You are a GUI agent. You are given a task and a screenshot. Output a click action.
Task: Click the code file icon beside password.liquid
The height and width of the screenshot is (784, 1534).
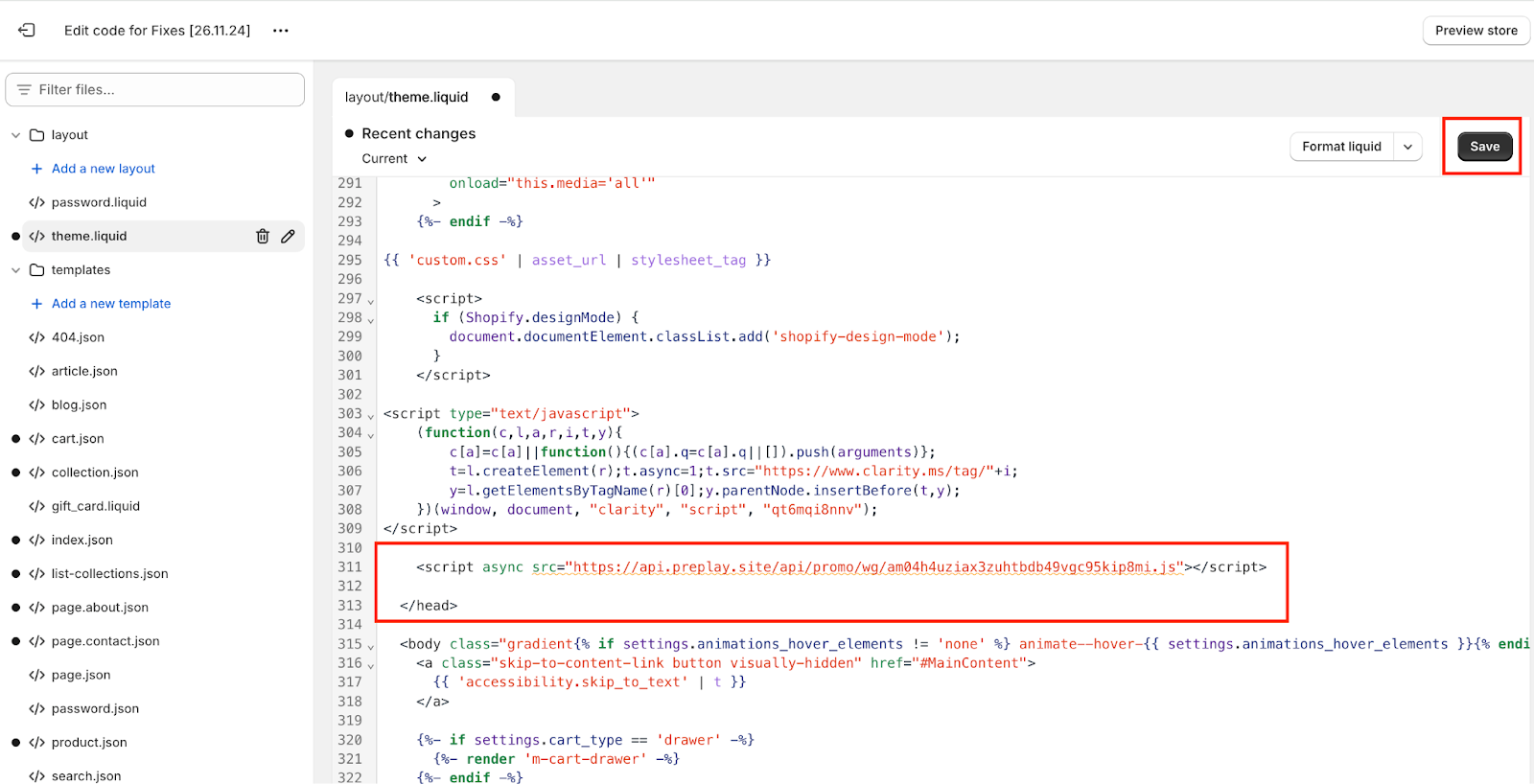click(37, 202)
